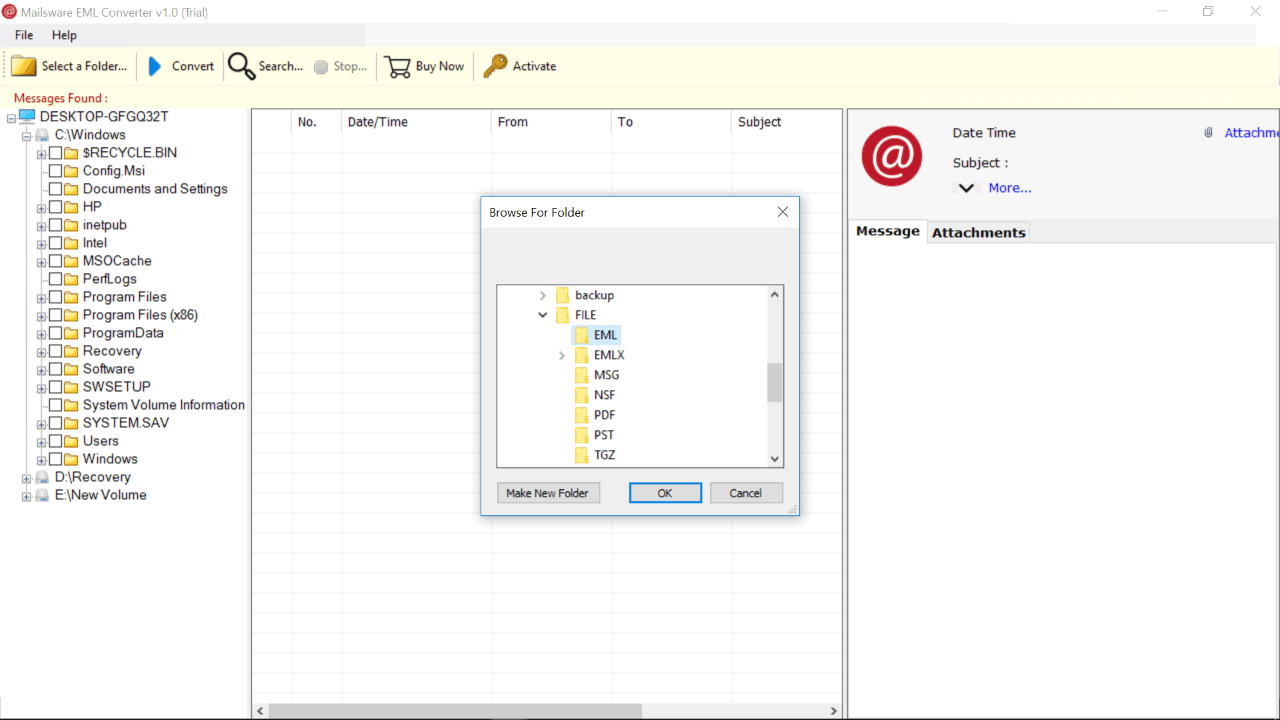Select the SYSTEM.SAV tree item
The height and width of the screenshot is (720, 1280).
tap(126, 423)
